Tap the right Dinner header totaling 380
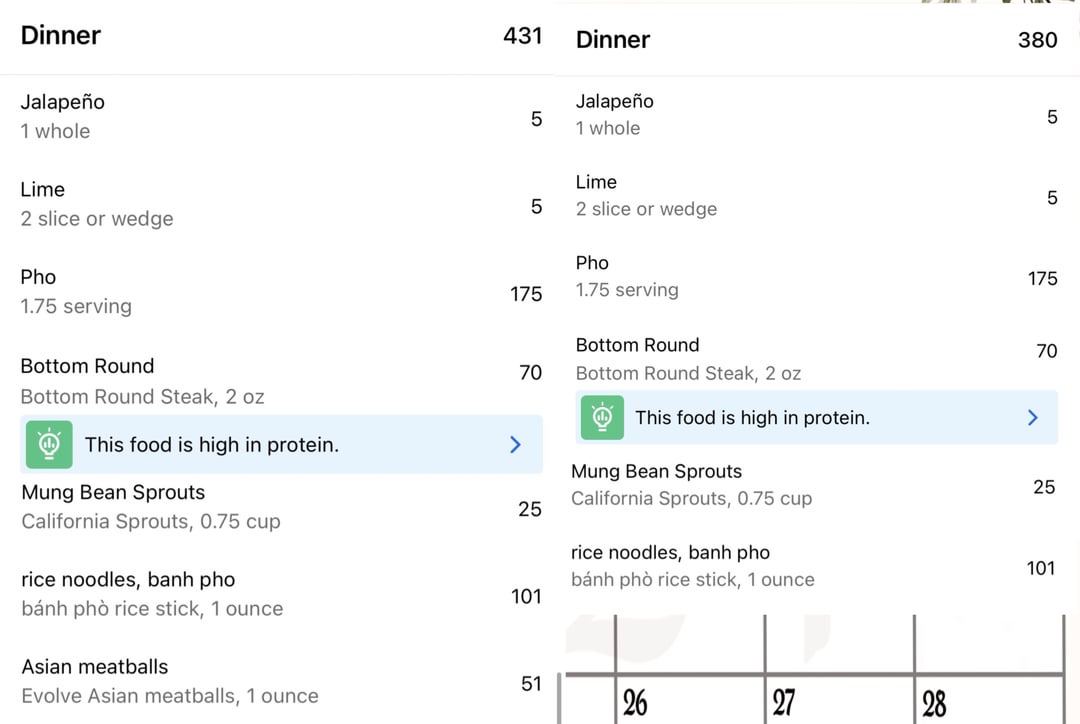This screenshot has width=1080, height=724. (817, 40)
